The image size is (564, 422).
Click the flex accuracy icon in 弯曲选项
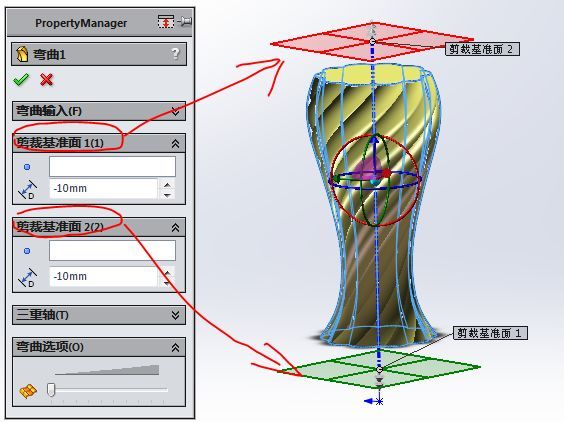[28, 391]
